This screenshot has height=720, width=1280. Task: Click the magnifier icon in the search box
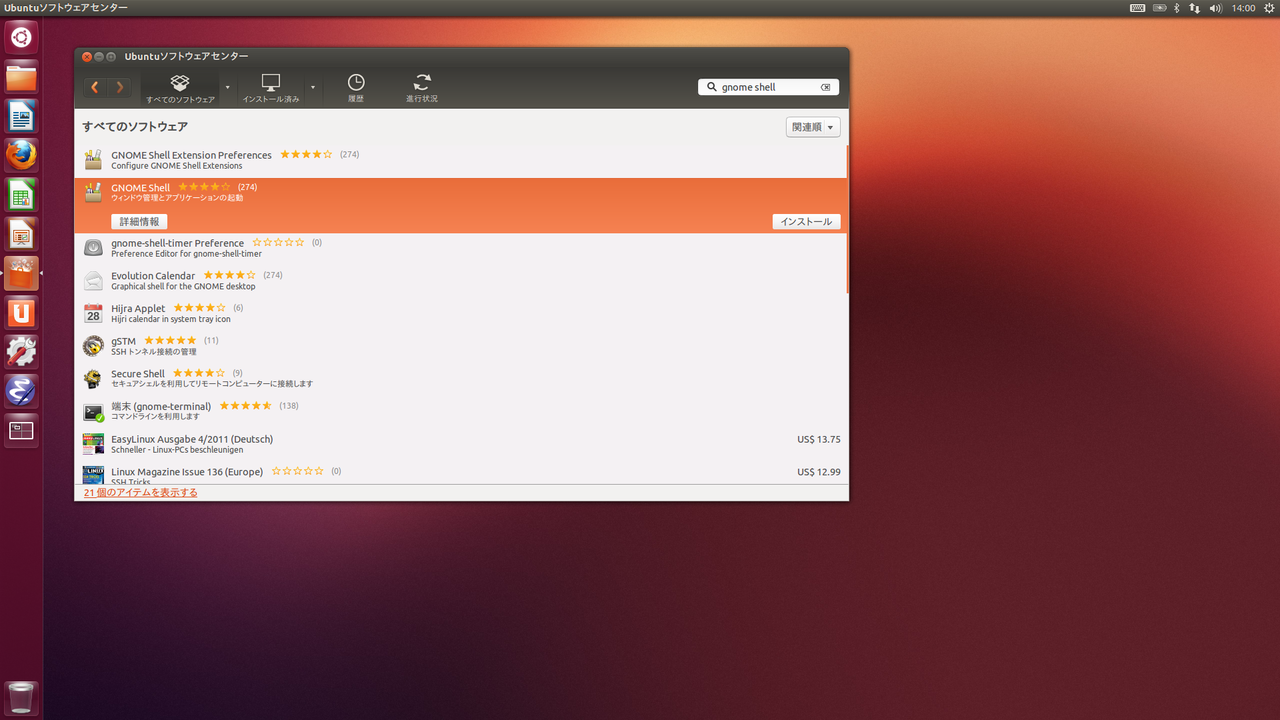click(711, 87)
